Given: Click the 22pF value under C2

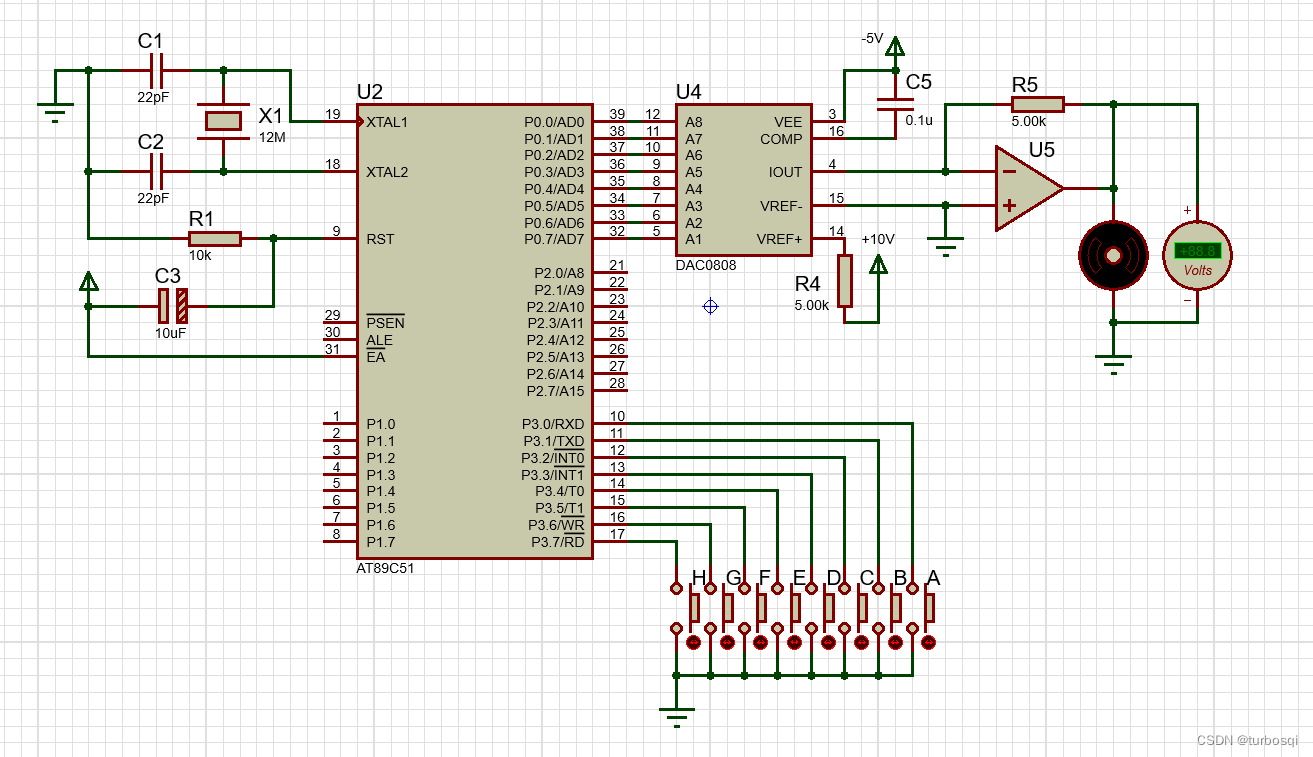Looking at the screenshot, I should (x=153, y=198).
